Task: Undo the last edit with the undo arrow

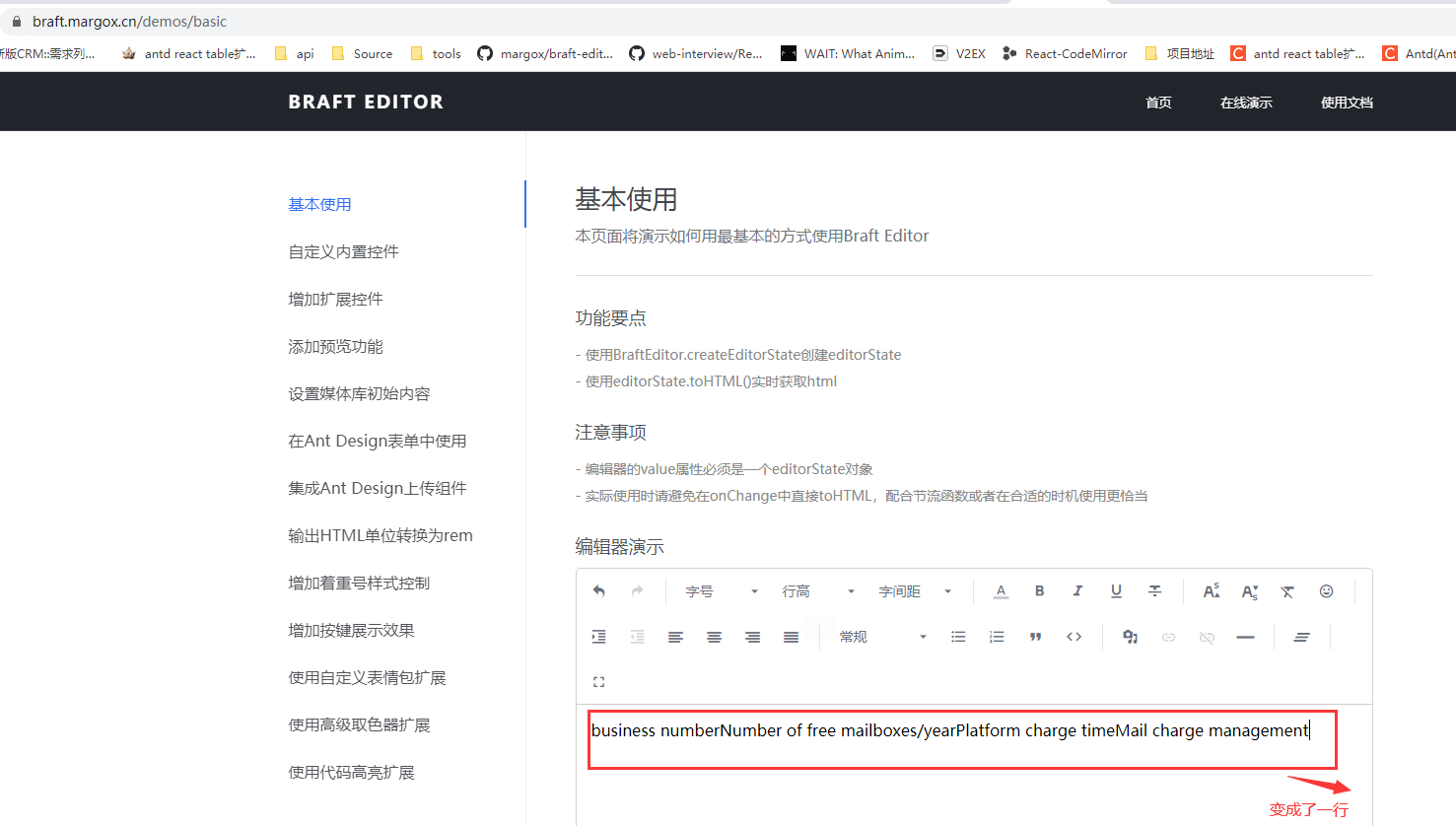Action: pyautogui.click(x=599, y=590)
